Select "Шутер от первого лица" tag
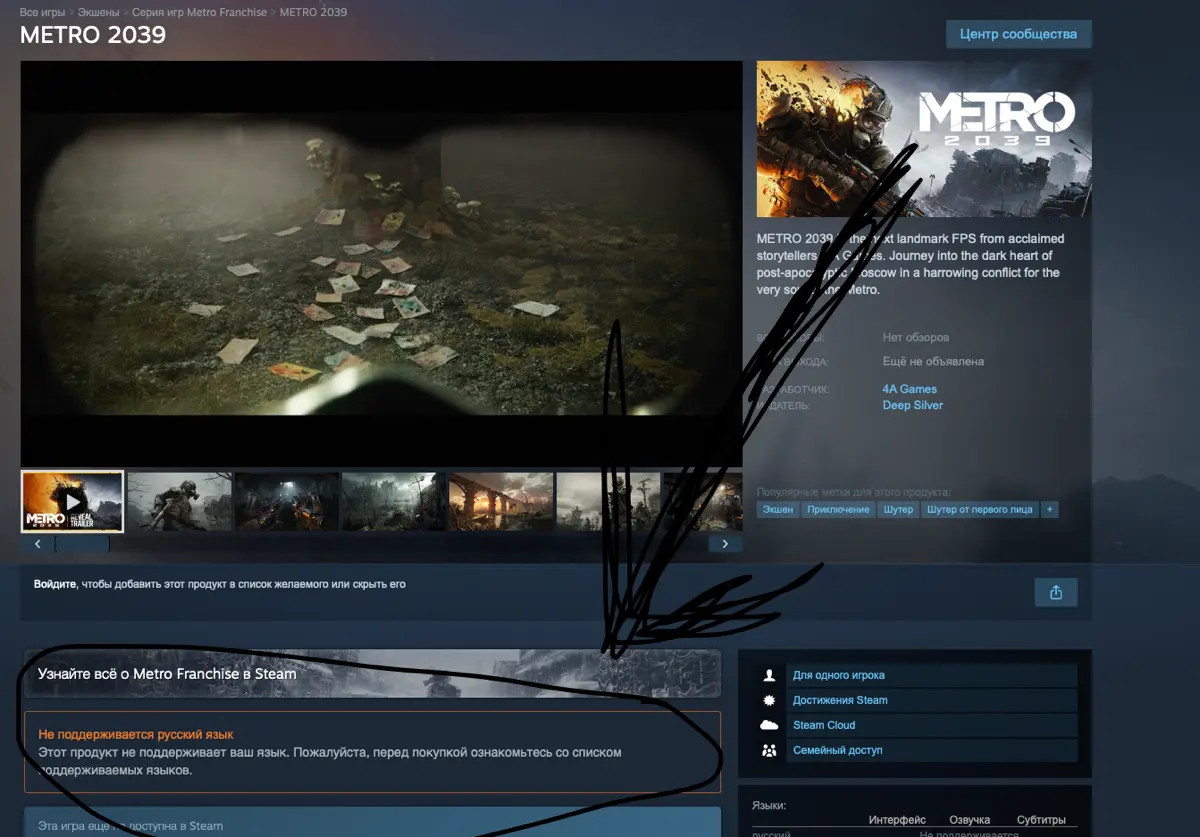 tap(979, 510)
